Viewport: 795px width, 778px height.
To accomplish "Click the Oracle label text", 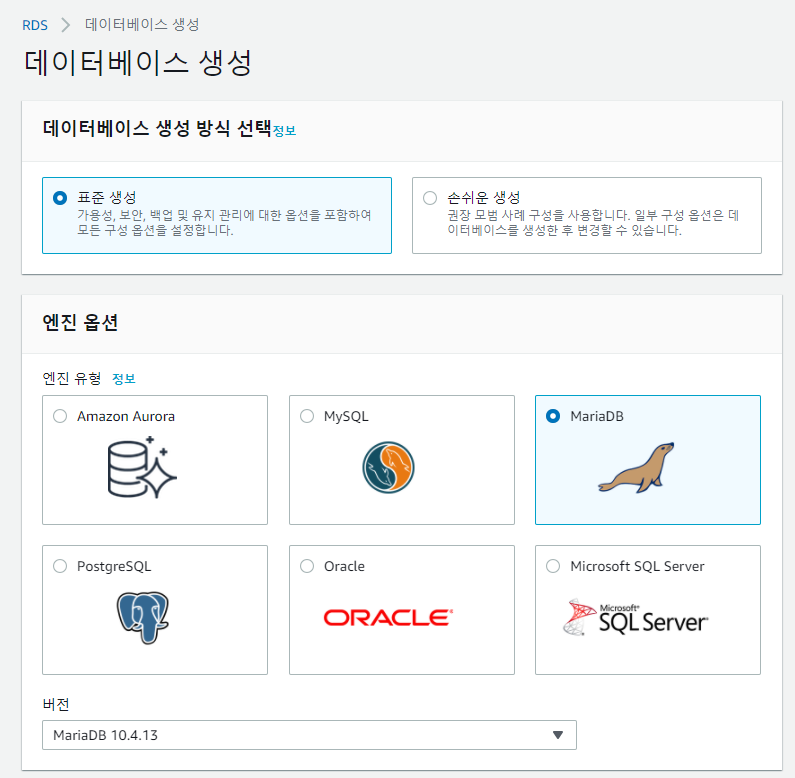I will pos(344,566).
